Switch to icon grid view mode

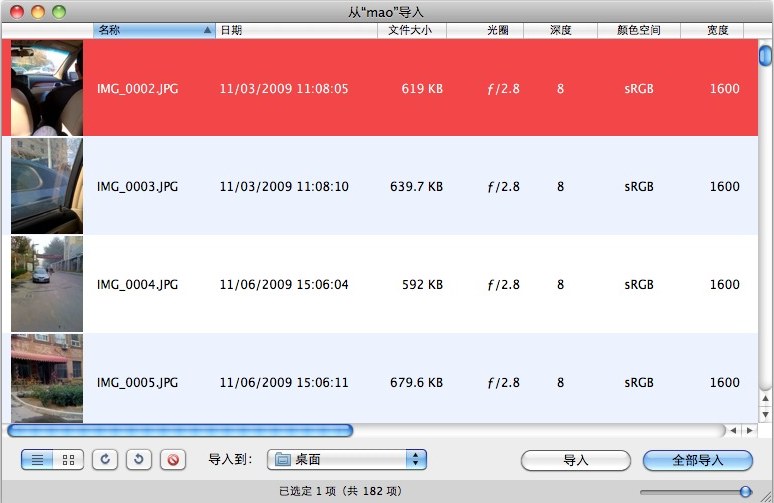click(69, 460)
